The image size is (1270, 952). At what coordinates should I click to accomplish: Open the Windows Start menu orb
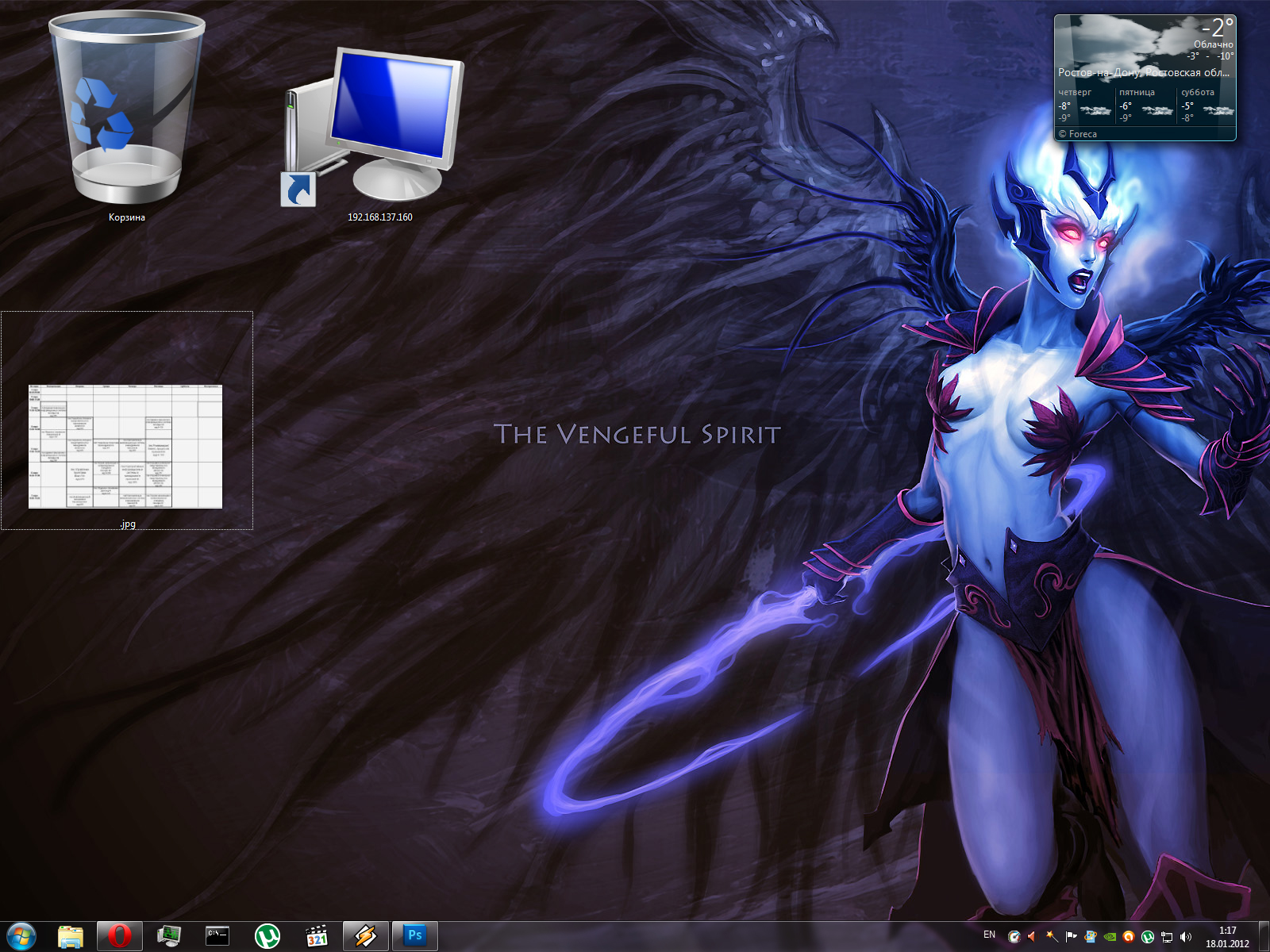click(x=21, y=936)
